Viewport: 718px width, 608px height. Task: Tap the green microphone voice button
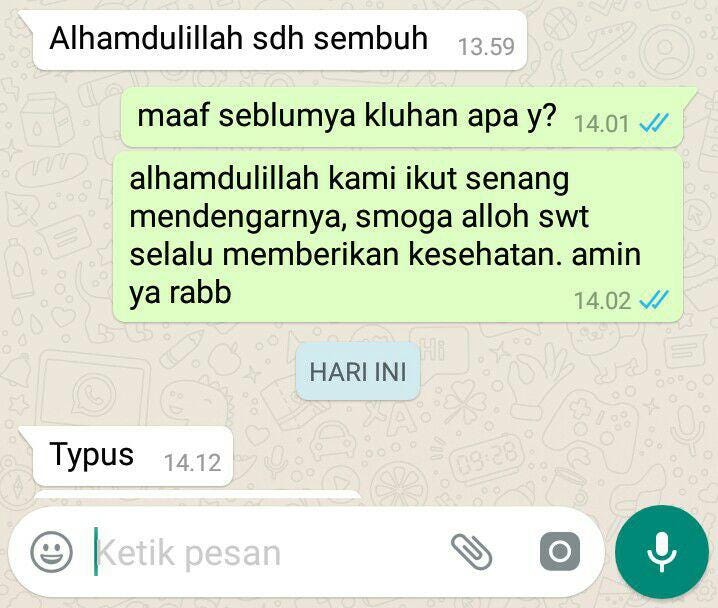662,552
